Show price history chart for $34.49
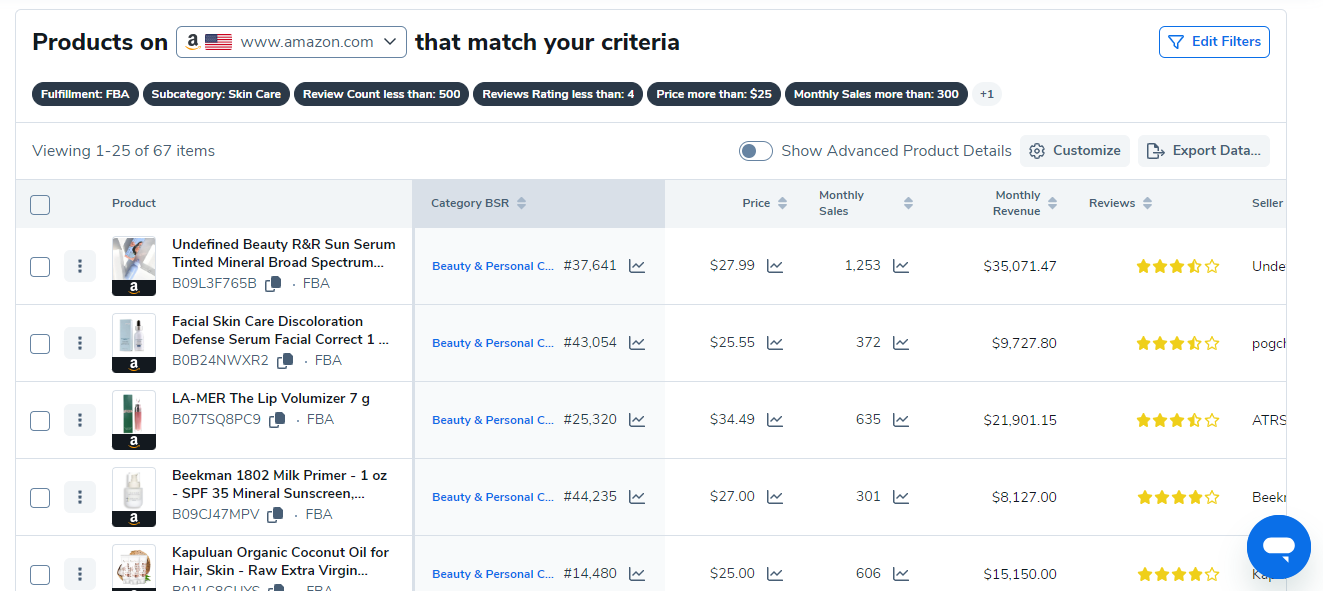 tap(775, 420)
